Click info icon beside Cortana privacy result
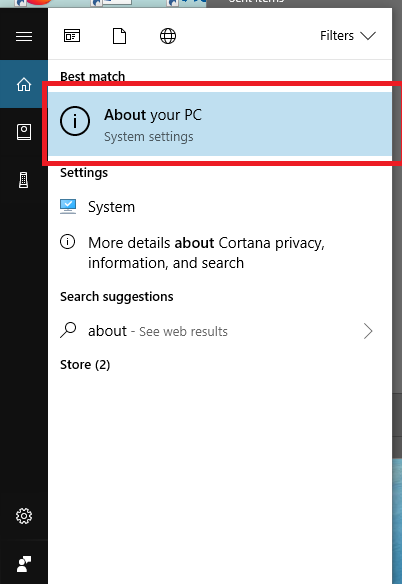The image size is (402, 584). pyautogui.click(x=67, y=242)
